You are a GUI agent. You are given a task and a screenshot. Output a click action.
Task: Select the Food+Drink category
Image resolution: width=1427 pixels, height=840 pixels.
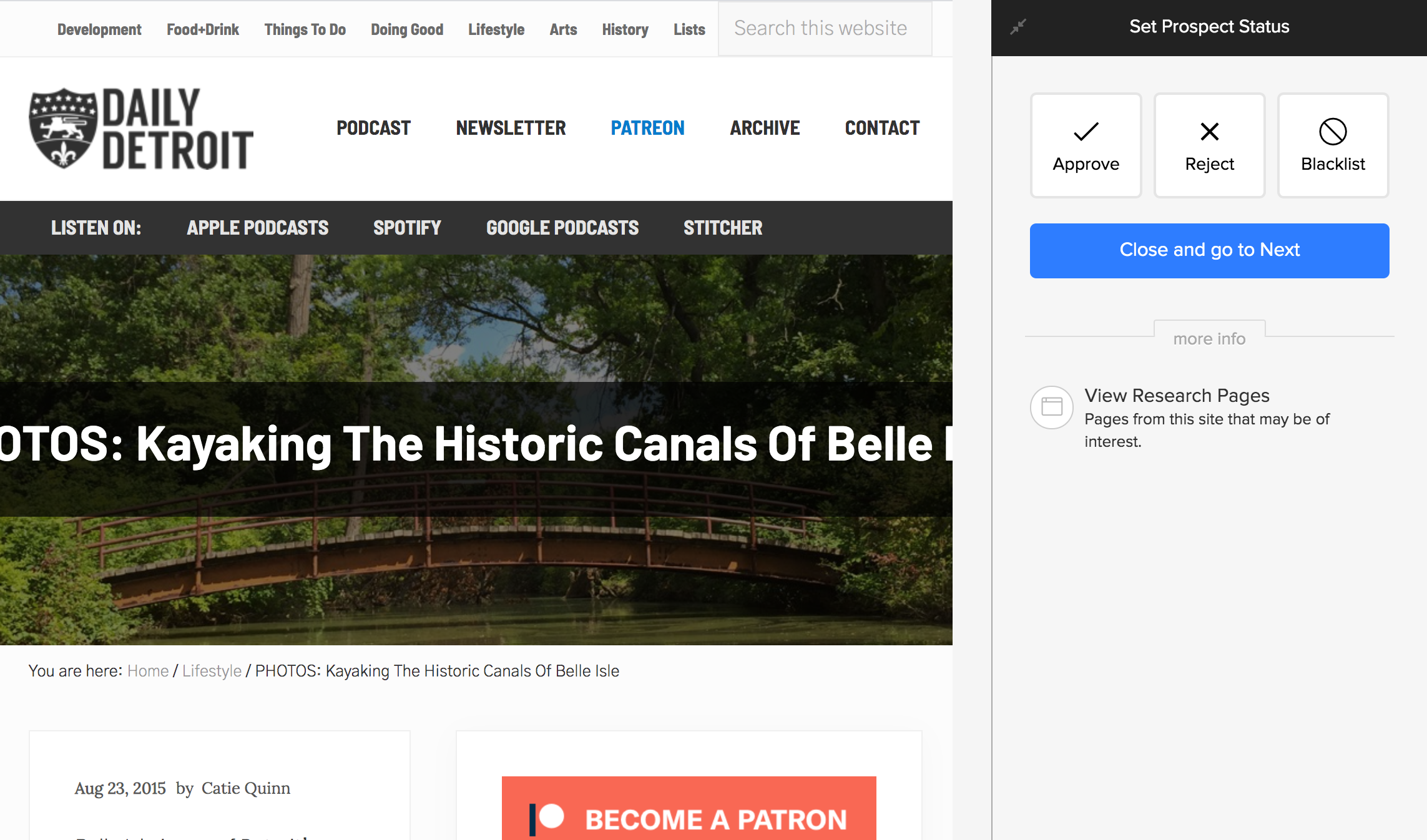[x=202, y=29]
